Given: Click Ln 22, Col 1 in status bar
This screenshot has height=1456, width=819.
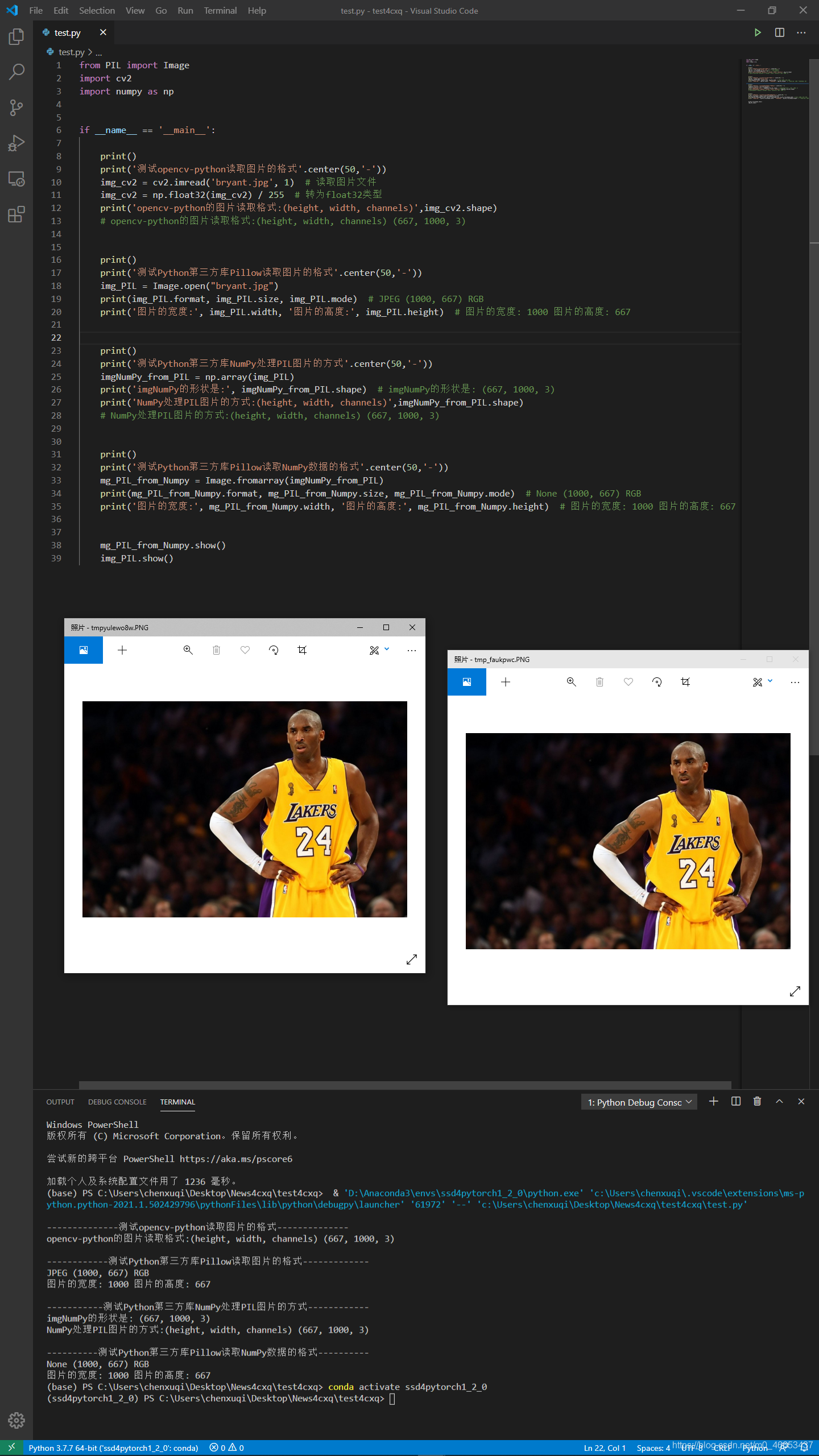Looking at the screenshot, I should pos(605,1448).
